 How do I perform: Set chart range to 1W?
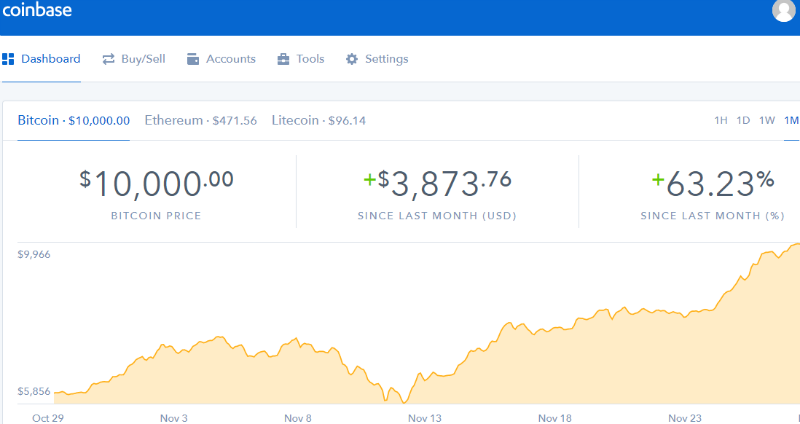767,121
